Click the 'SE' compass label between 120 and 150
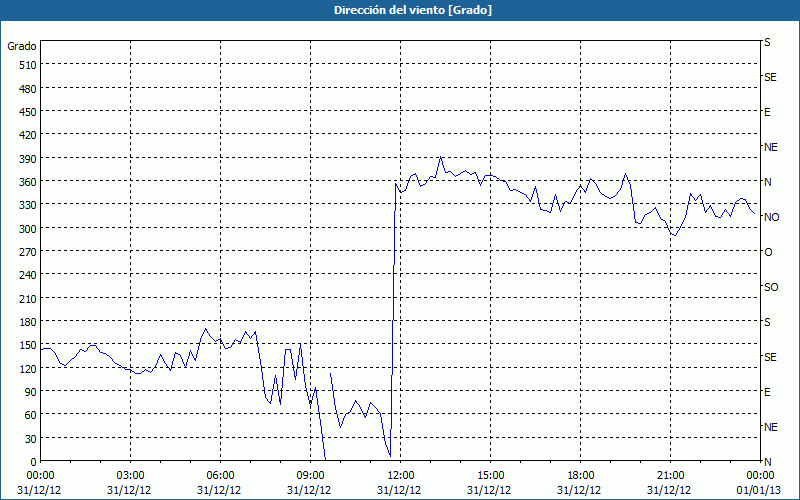 [770, 357]
